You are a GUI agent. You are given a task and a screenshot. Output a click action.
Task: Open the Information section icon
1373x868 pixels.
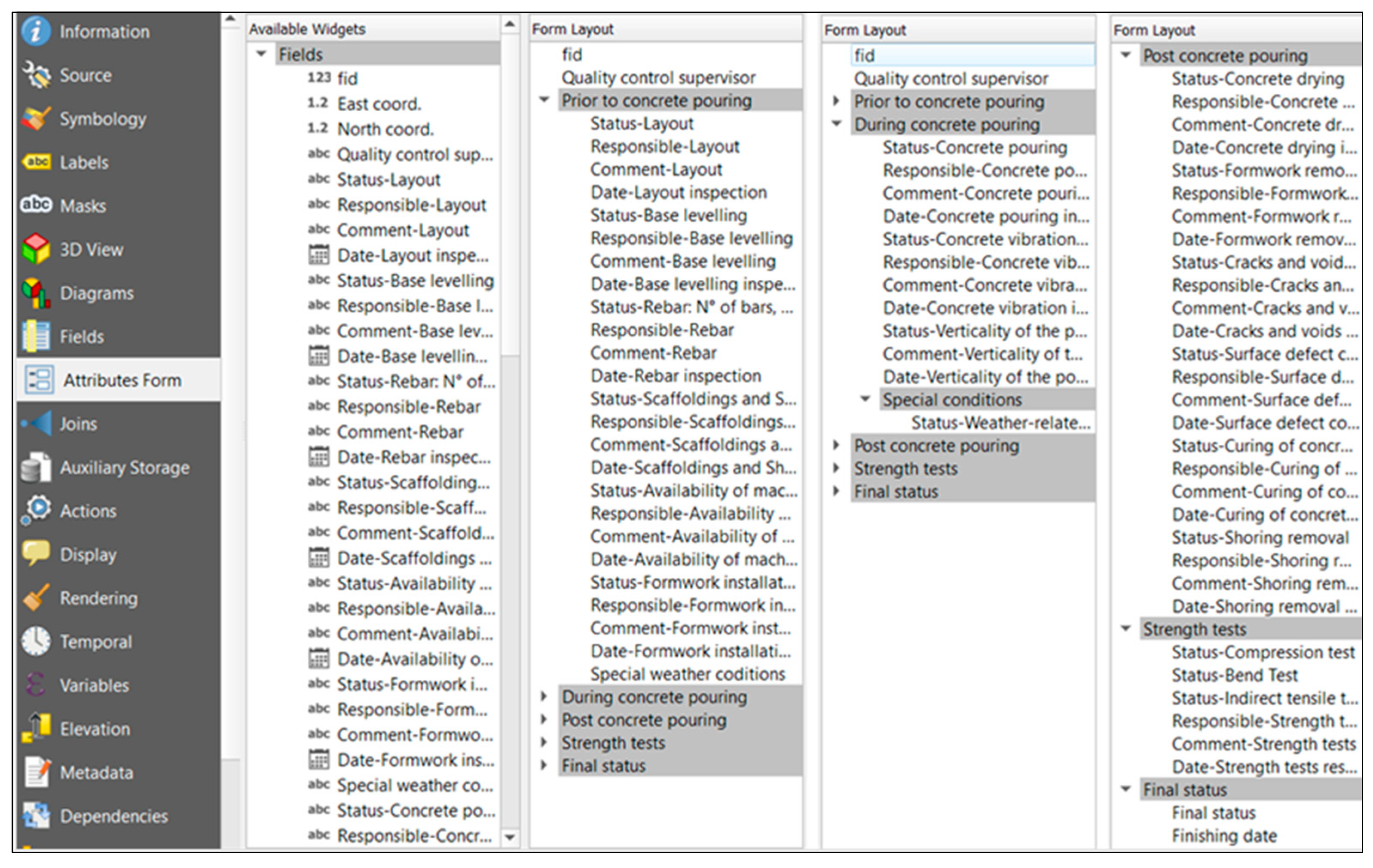click(x=35, y=31)
